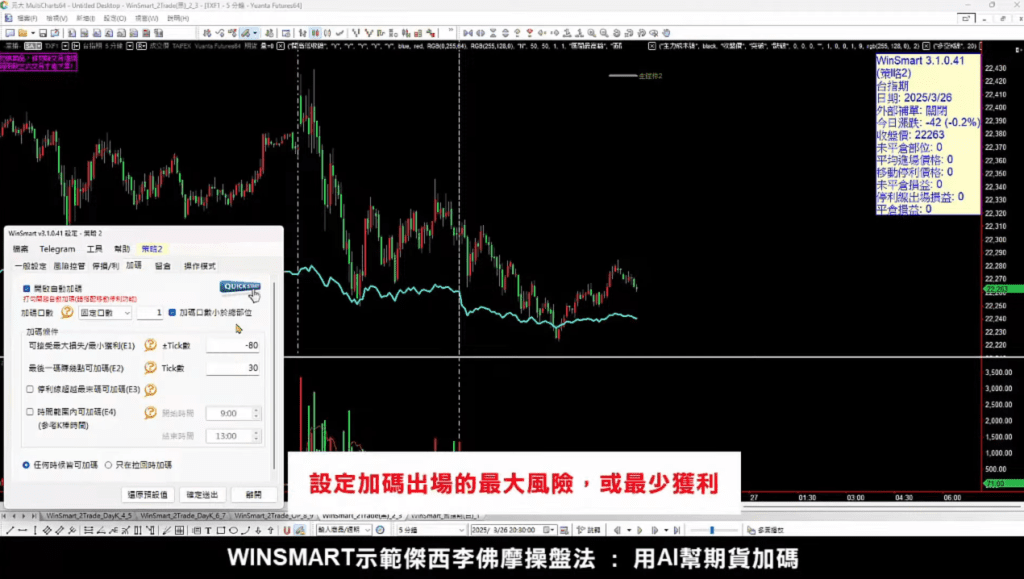
Task: Select the 只在拉回時加碼 radio button
Action: coord(107,464)
